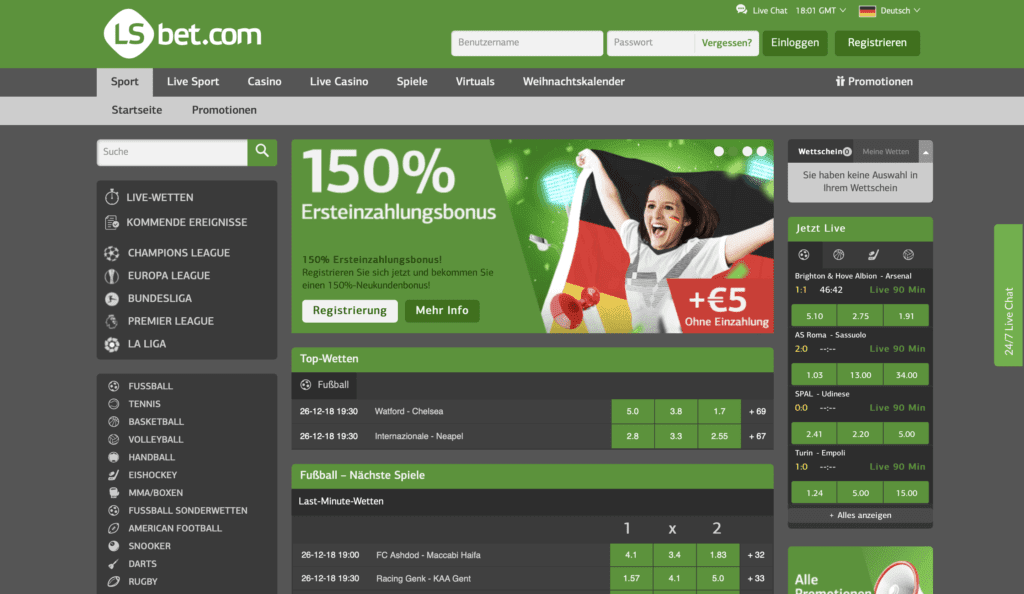Open the Live Sport menu item
1024x594 pixels.
[x=193, y=82]
